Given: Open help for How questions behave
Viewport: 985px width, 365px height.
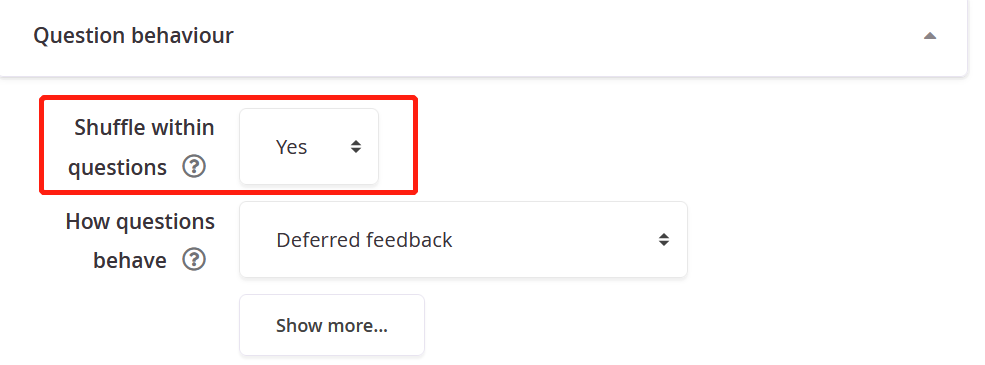Looking at the screenshot, I should 194,259.
